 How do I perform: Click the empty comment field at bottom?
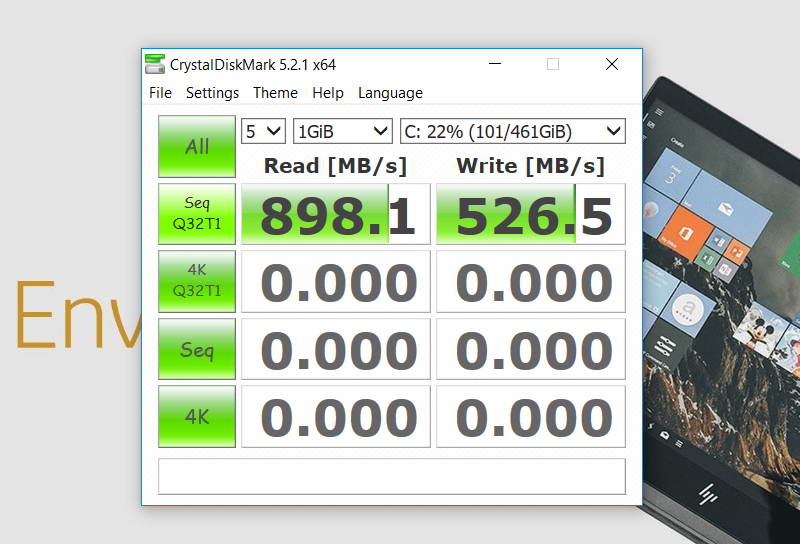(391, 476)
